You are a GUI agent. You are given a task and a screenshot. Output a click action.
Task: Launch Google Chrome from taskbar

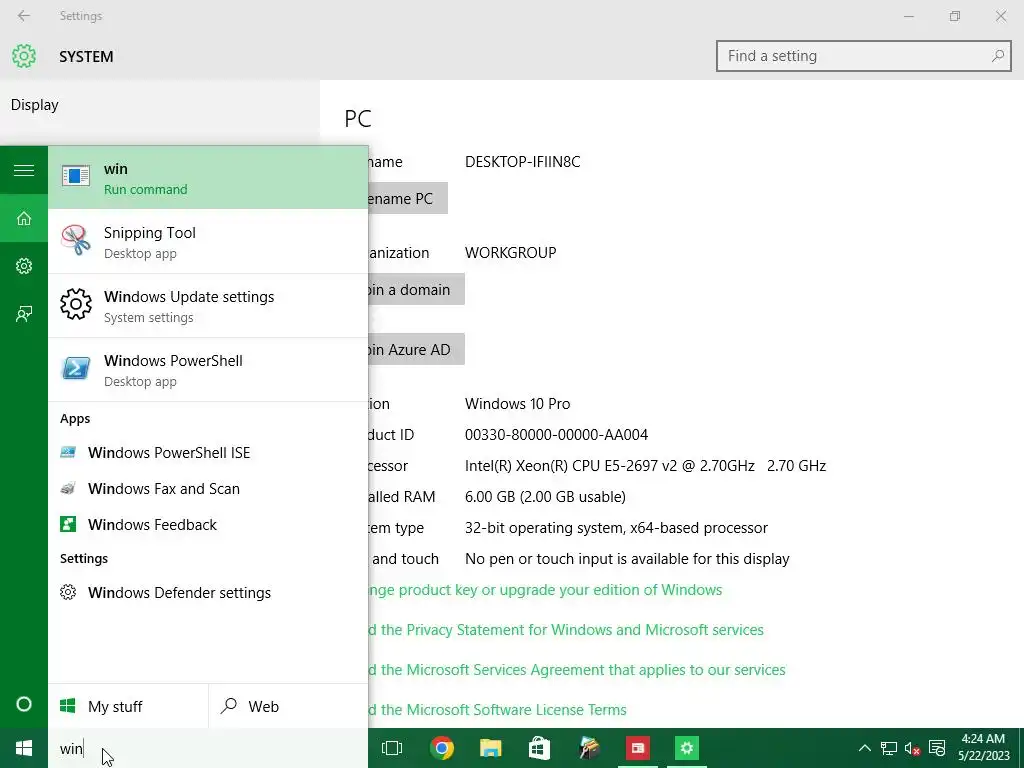point(441,748)
